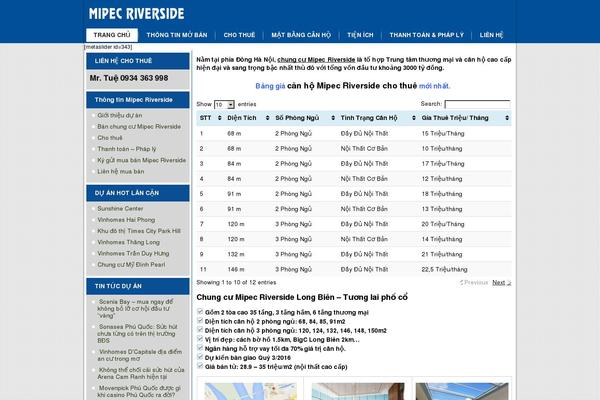Screen dimensions: 600x400
Task: Follow the chung cư Mipec Riverside link
Action: point(316,60)
